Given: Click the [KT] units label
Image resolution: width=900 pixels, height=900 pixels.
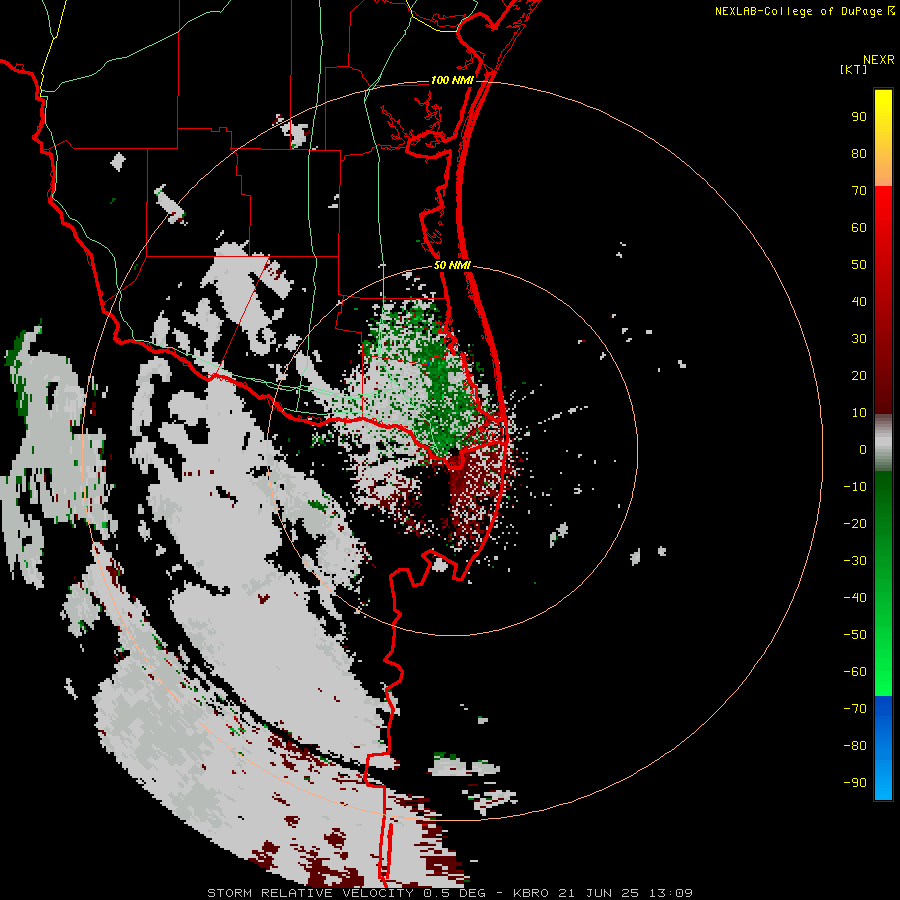Looking at the screenshot, I should pos(853,69).
